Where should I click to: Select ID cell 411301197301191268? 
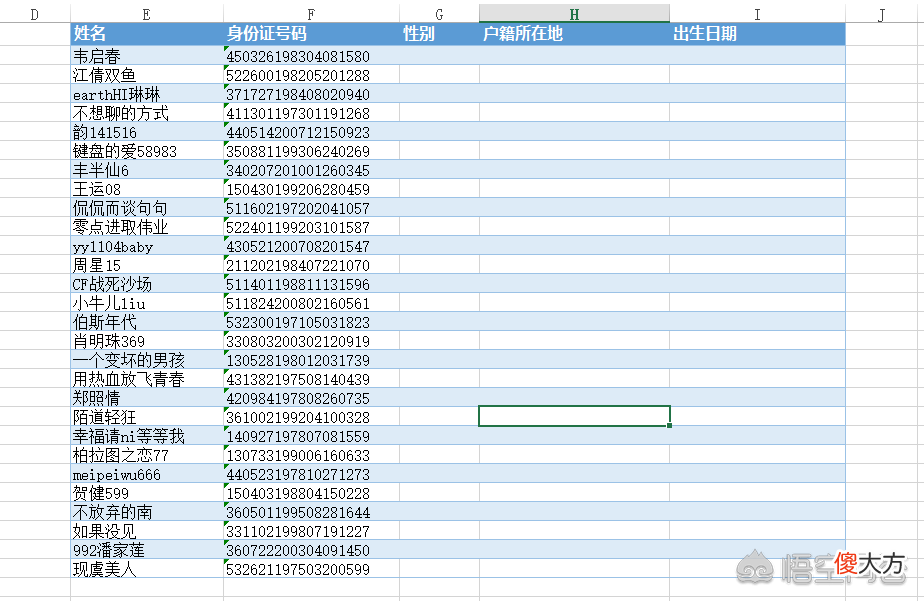coord(311,113)
